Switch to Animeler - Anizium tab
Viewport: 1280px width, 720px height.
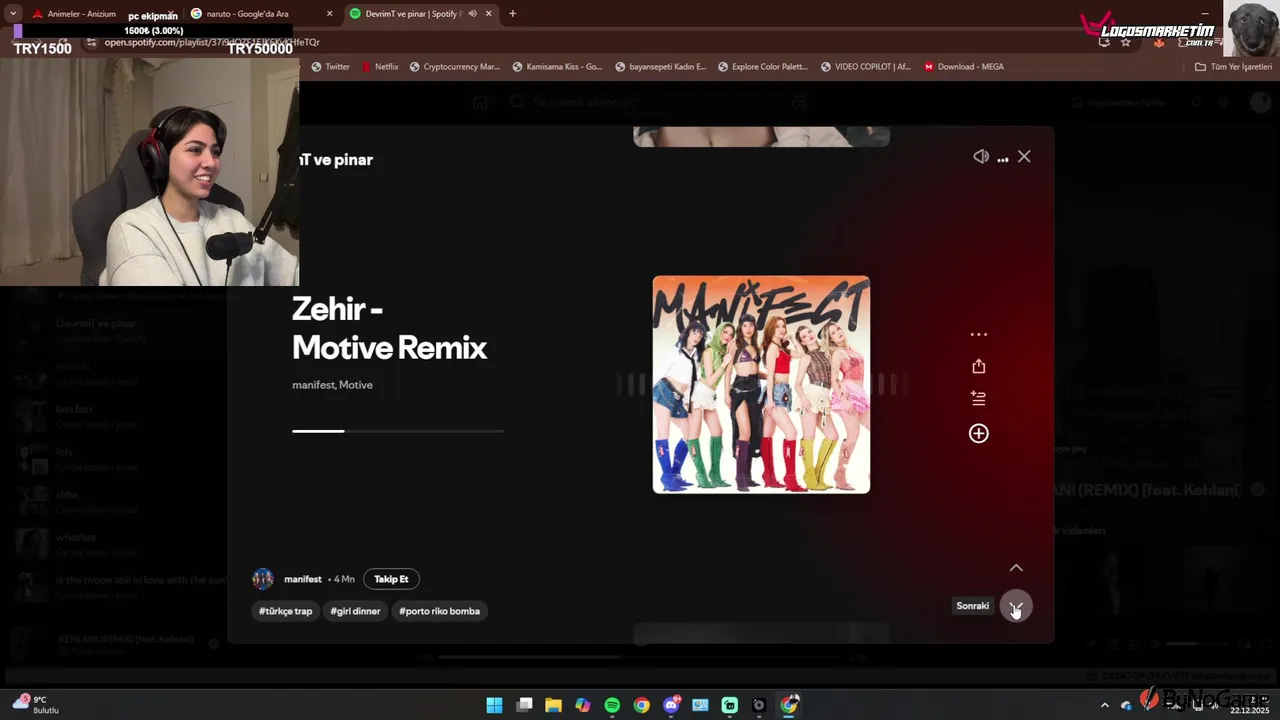82,14
